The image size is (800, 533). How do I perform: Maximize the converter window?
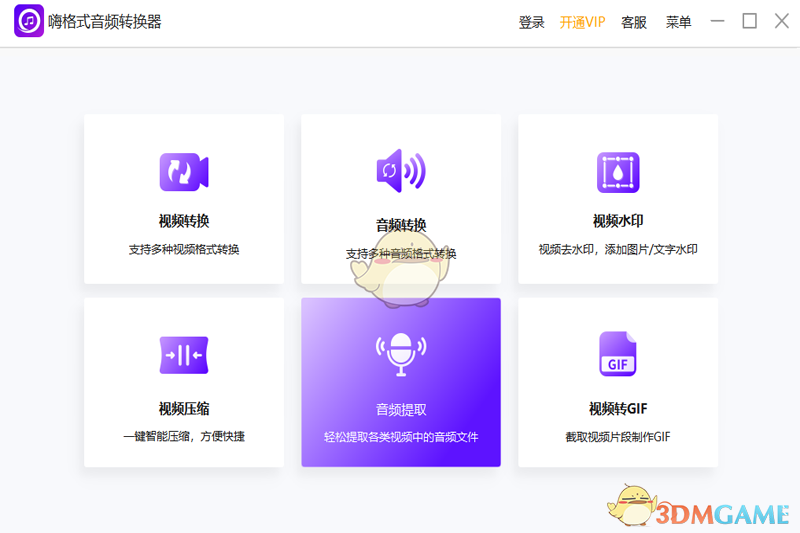749,21
